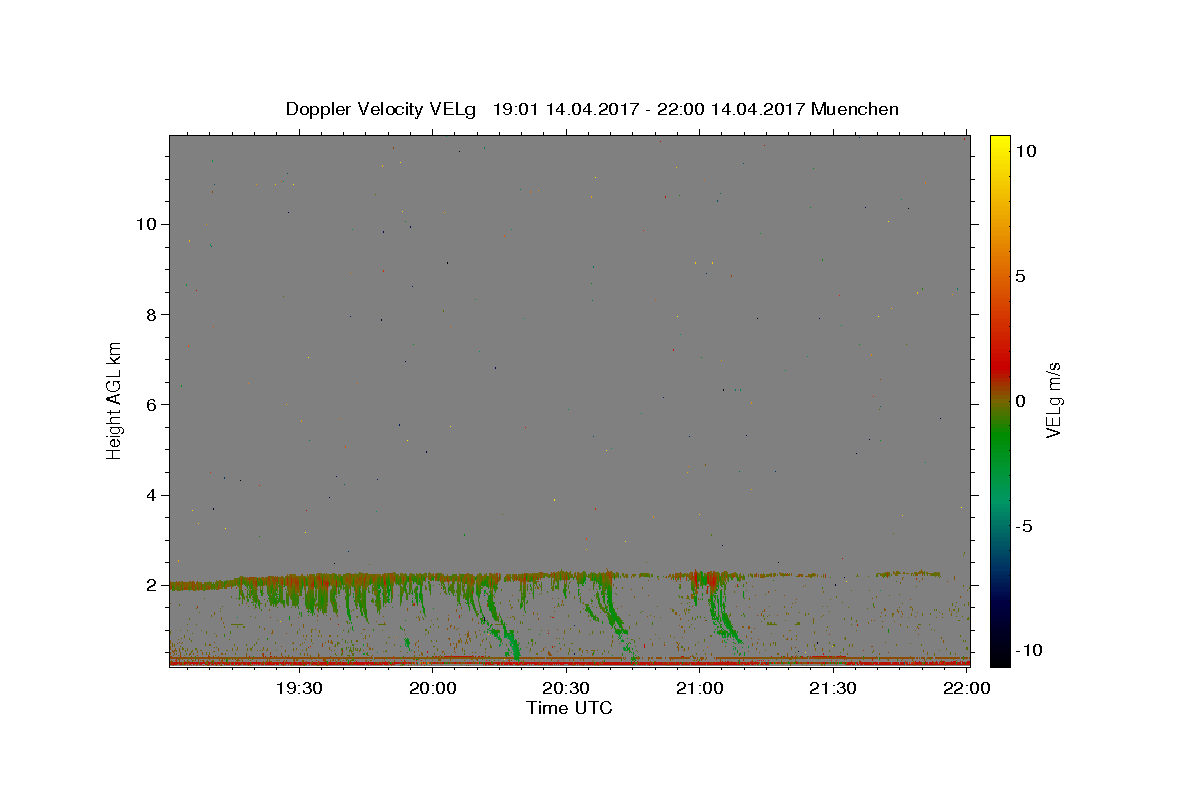Click the colorbar label VELg m/s
The image size is (1200, 800).
click(x=1054, y=400)
